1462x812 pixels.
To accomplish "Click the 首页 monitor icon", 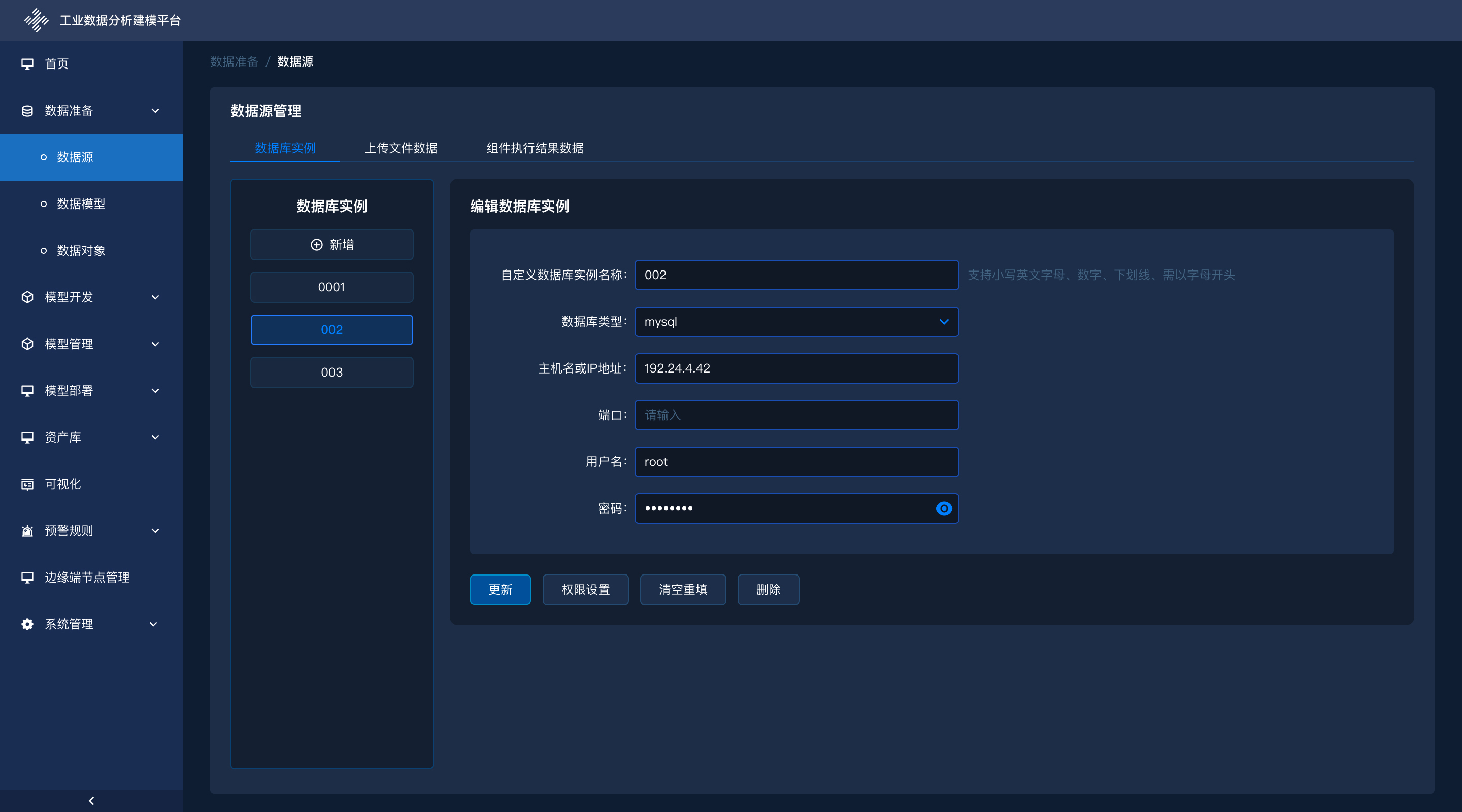I will 27,63.
